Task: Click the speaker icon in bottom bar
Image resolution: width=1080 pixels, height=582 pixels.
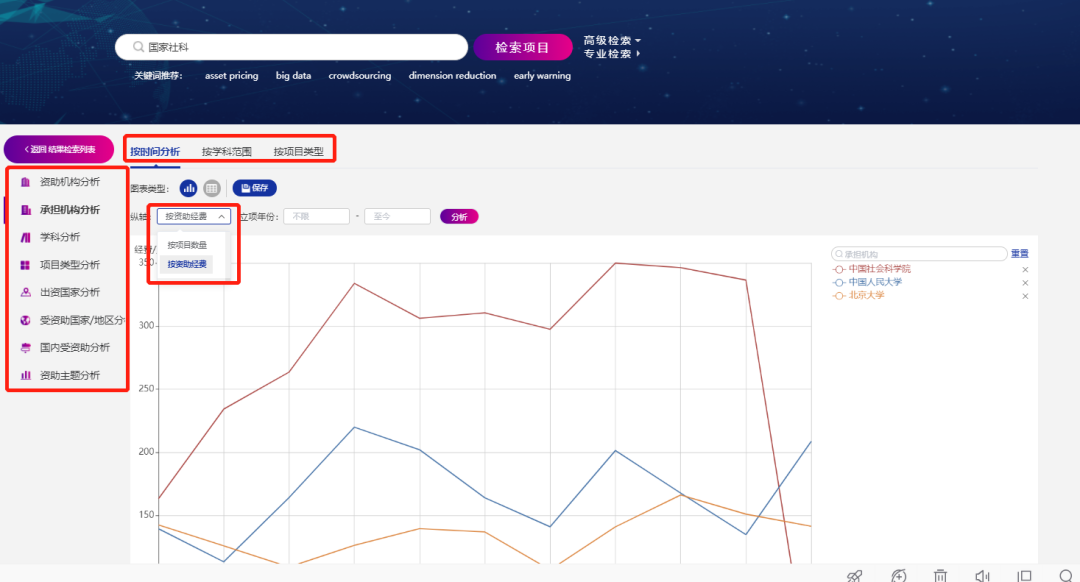Action: coord(982,575)
